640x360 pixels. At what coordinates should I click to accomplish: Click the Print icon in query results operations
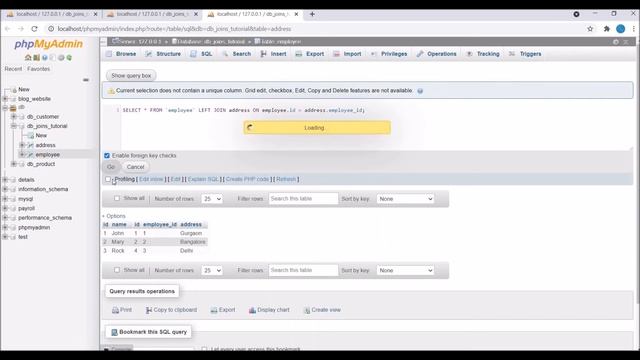tap(116, 310)
